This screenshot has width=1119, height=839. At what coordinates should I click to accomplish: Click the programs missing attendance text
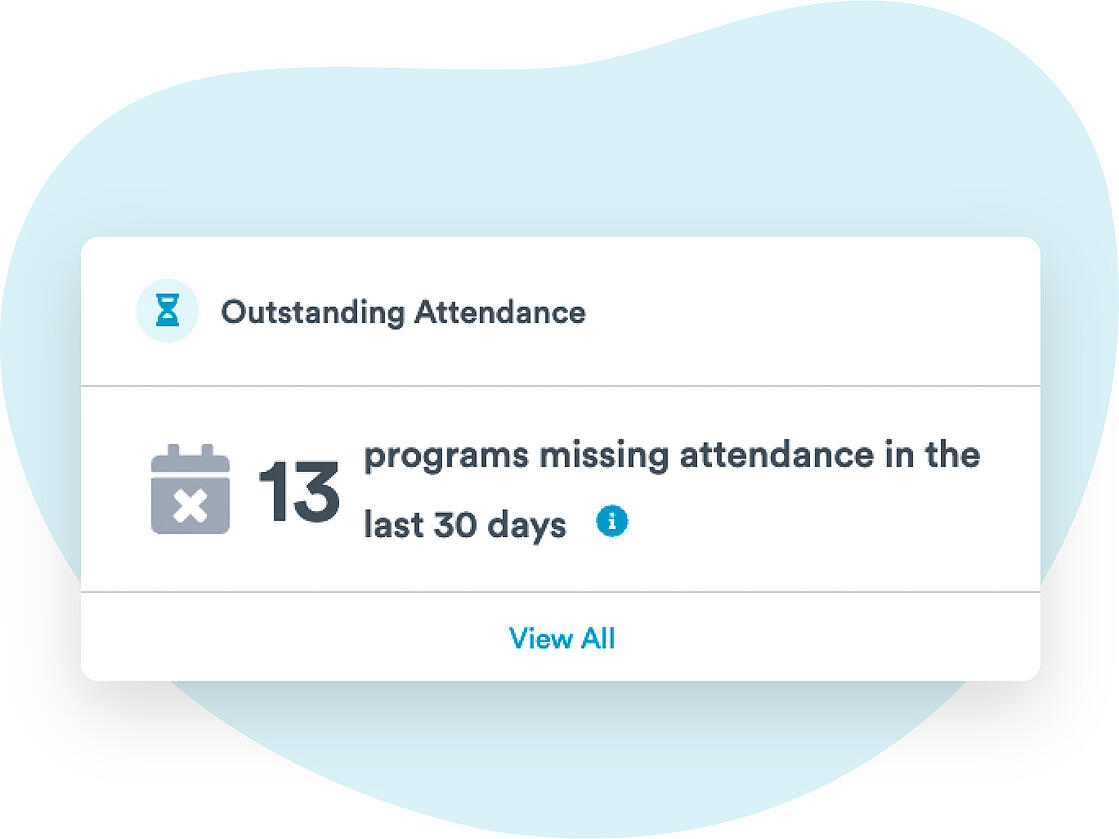(672, 454)
